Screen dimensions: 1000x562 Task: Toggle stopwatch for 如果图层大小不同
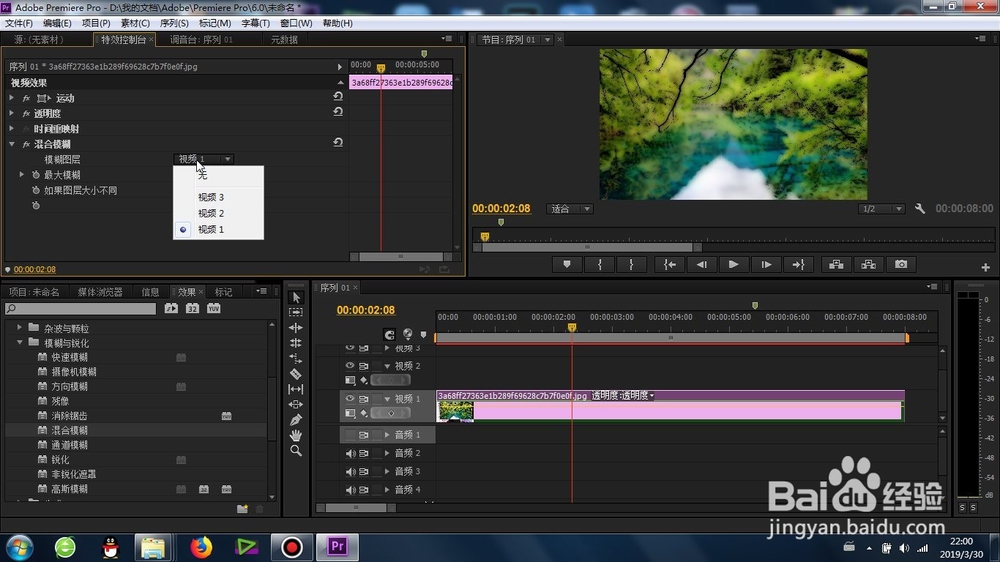[36, 190]
